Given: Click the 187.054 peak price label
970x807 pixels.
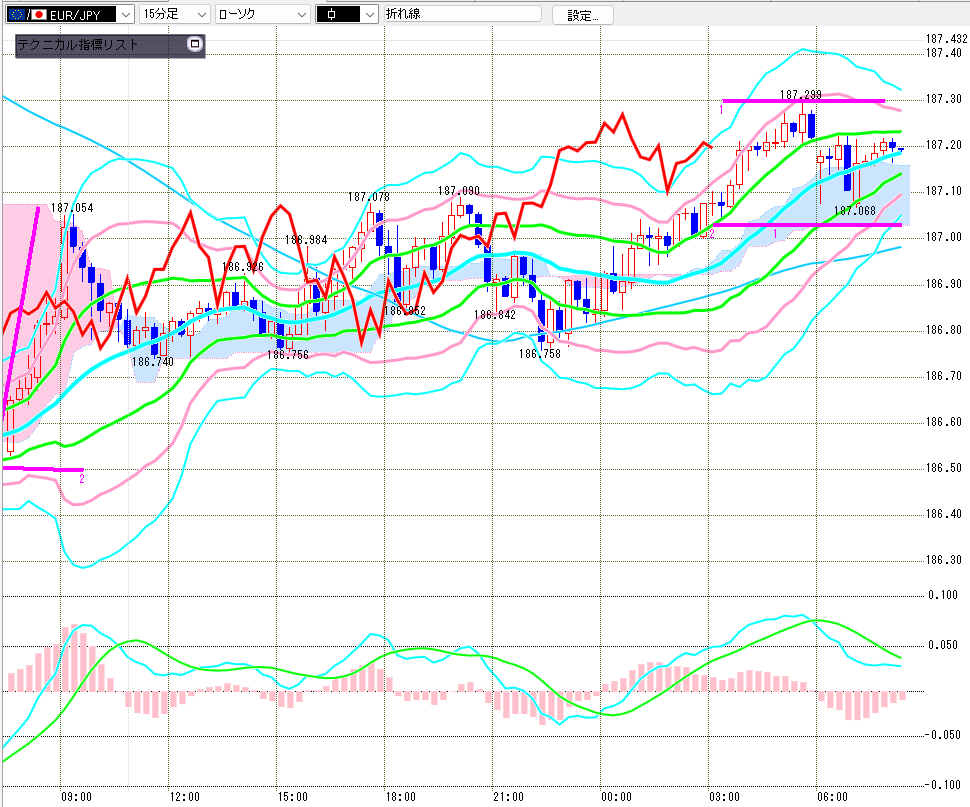Looking at the screenshot, I should point(71,208).
